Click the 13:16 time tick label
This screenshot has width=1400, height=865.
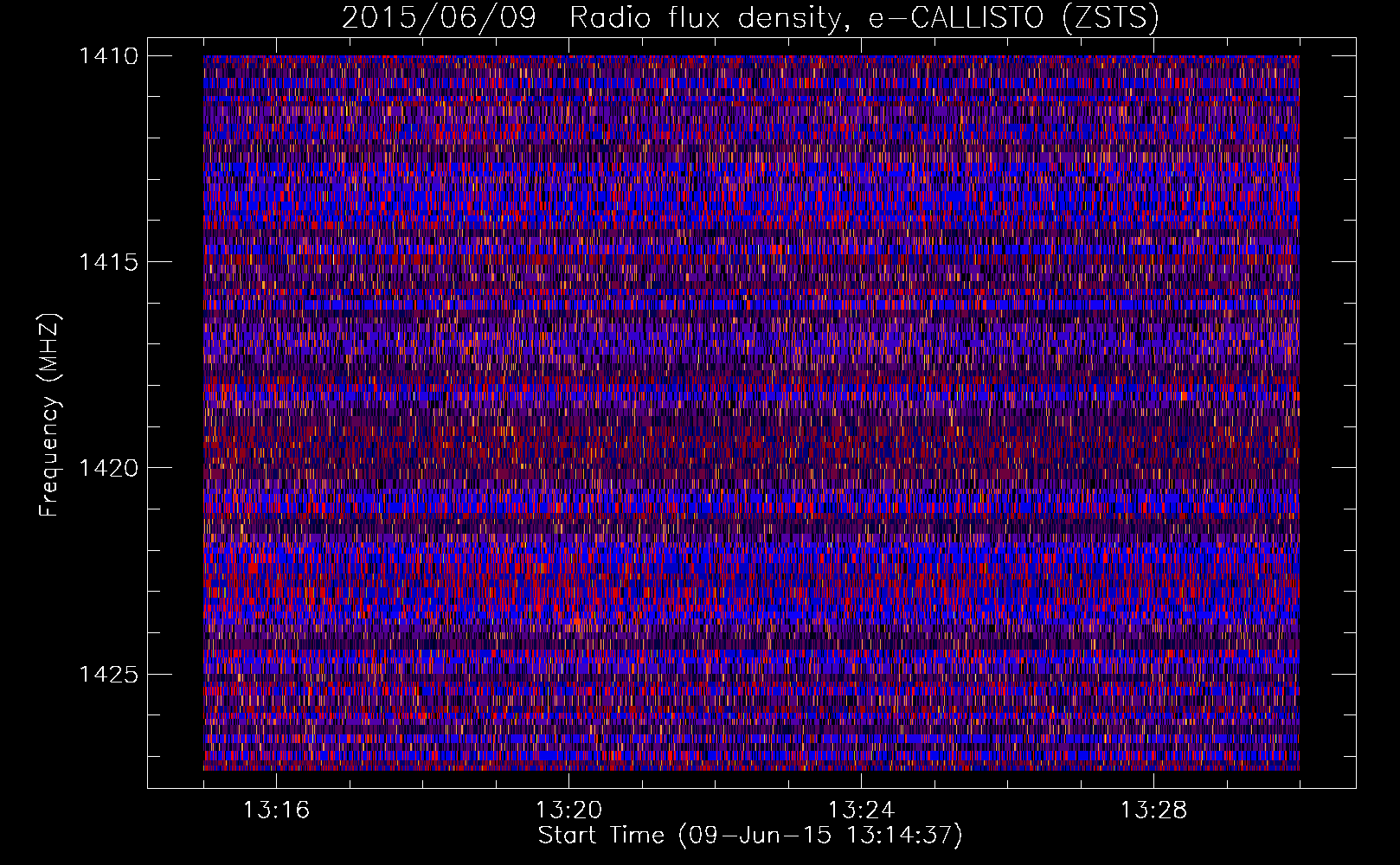276,811
